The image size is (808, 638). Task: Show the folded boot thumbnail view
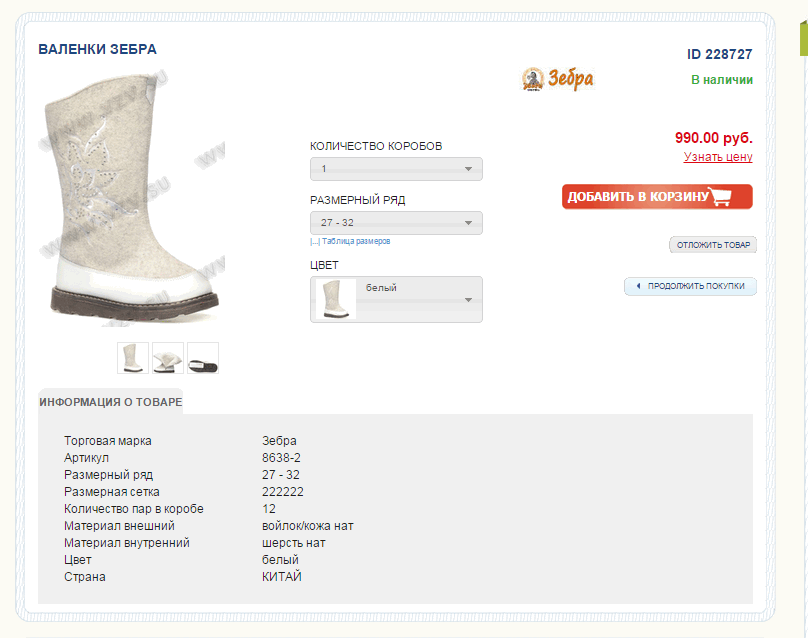pyautogui.click(x=168, y=358)
